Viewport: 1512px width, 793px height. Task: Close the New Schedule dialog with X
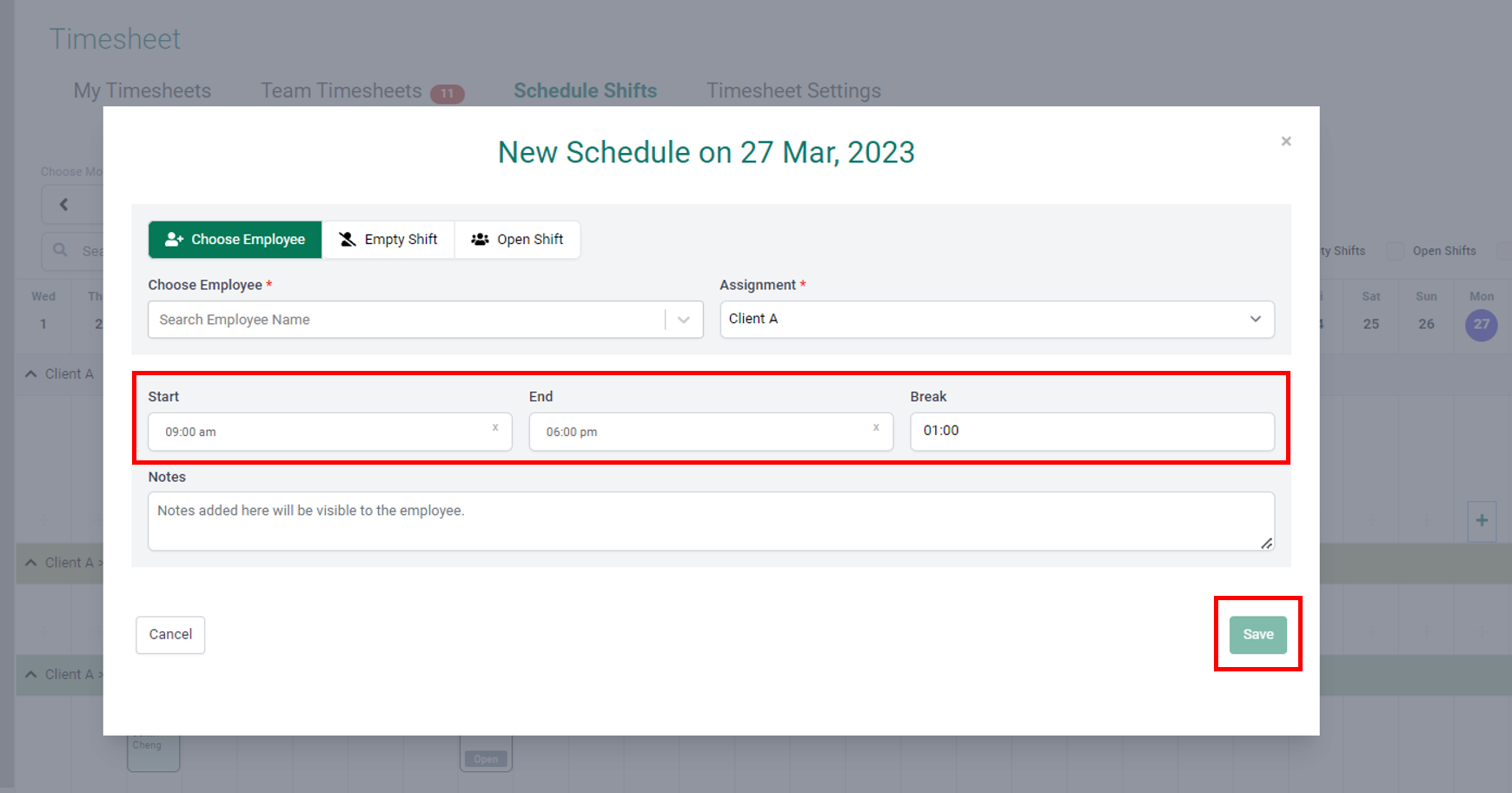1286,141
